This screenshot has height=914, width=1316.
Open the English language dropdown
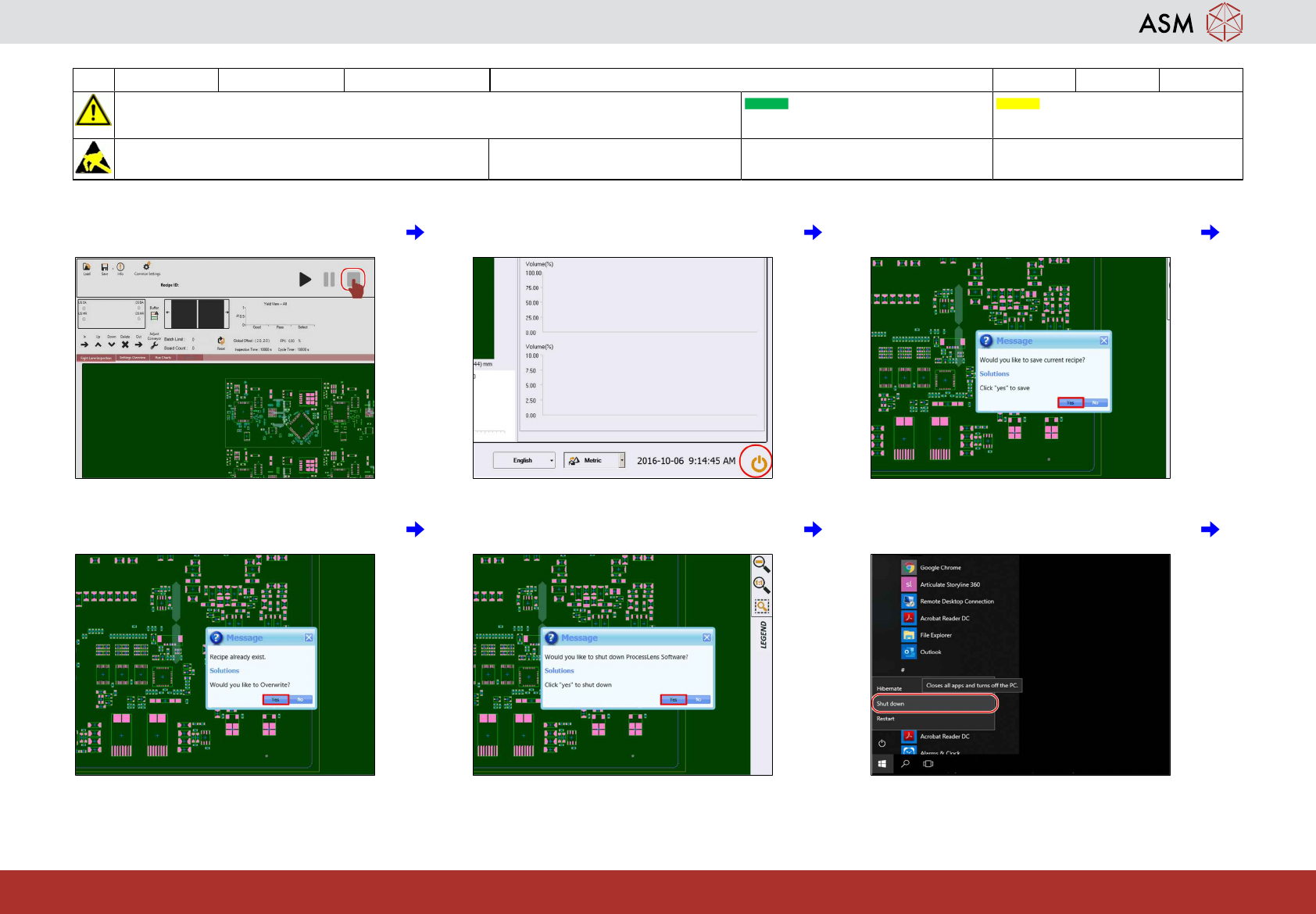[524, 461]
